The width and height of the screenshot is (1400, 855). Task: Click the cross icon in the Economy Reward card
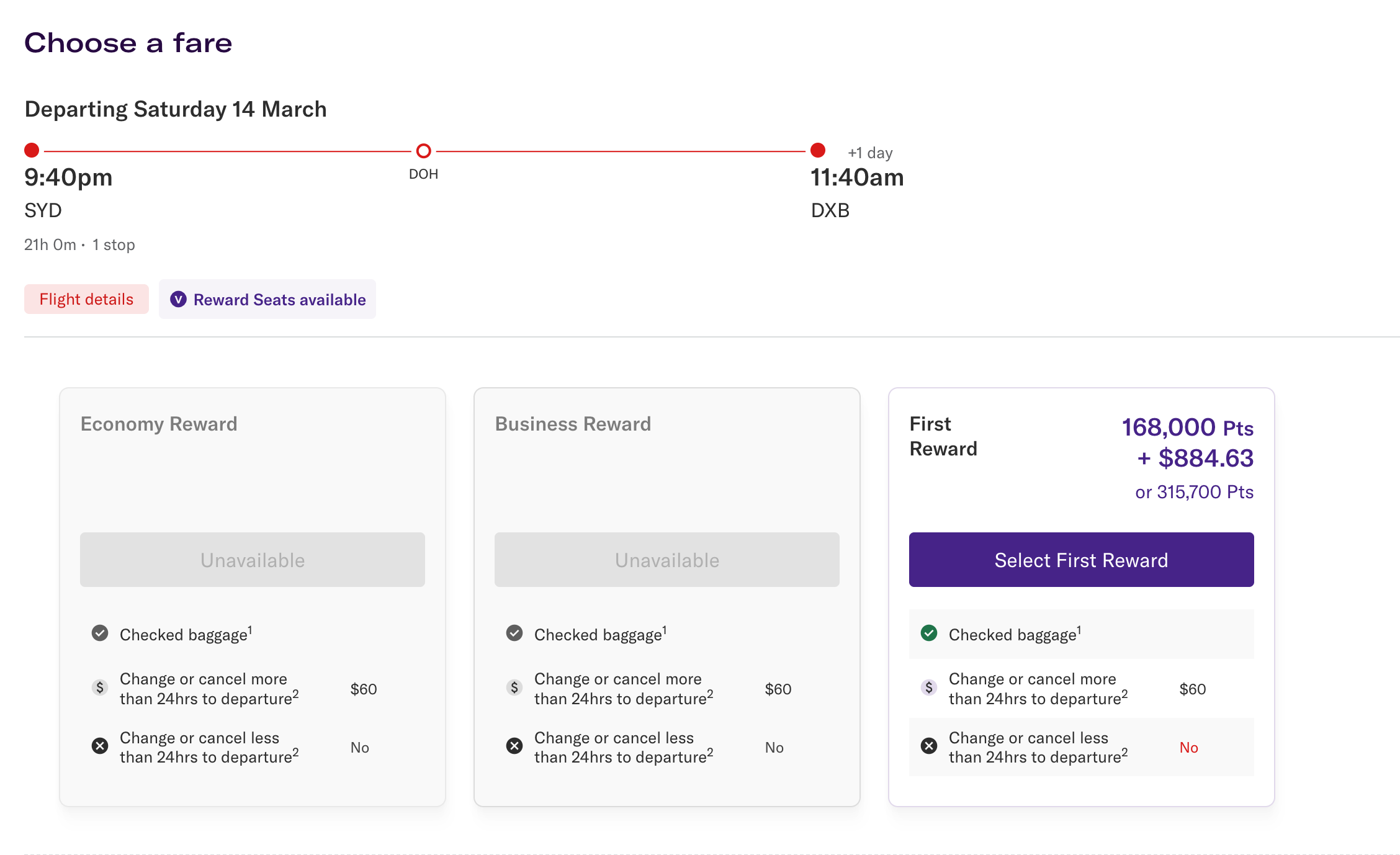coord(100,746)
